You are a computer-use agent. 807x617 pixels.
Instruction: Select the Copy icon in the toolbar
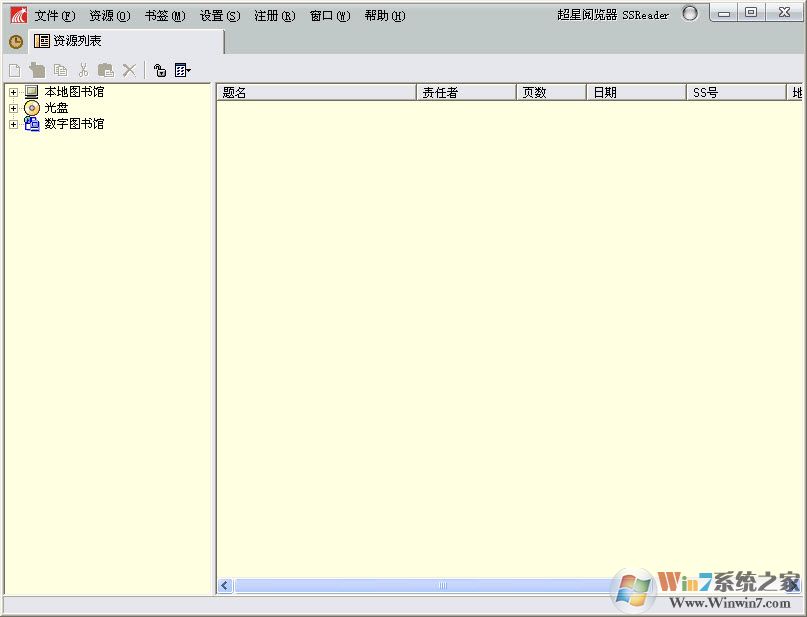(x=60, y=70)
